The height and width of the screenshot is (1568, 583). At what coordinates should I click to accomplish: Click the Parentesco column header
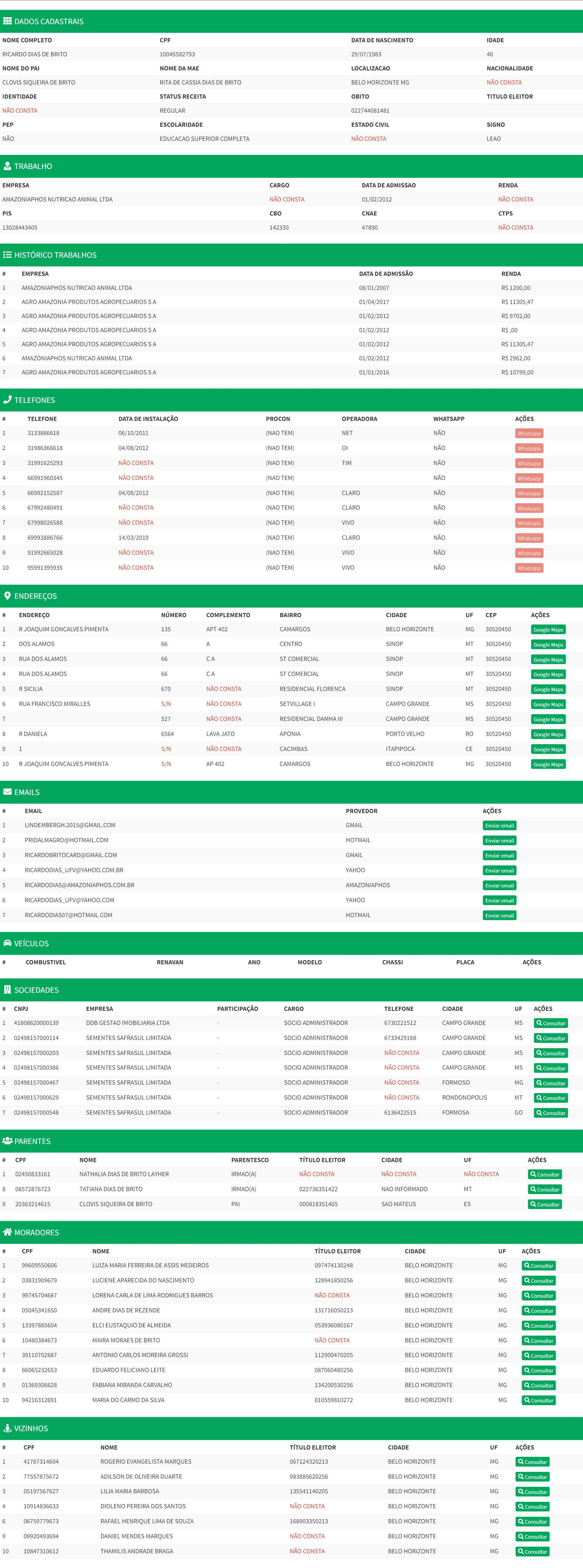tap(250, 1160)
